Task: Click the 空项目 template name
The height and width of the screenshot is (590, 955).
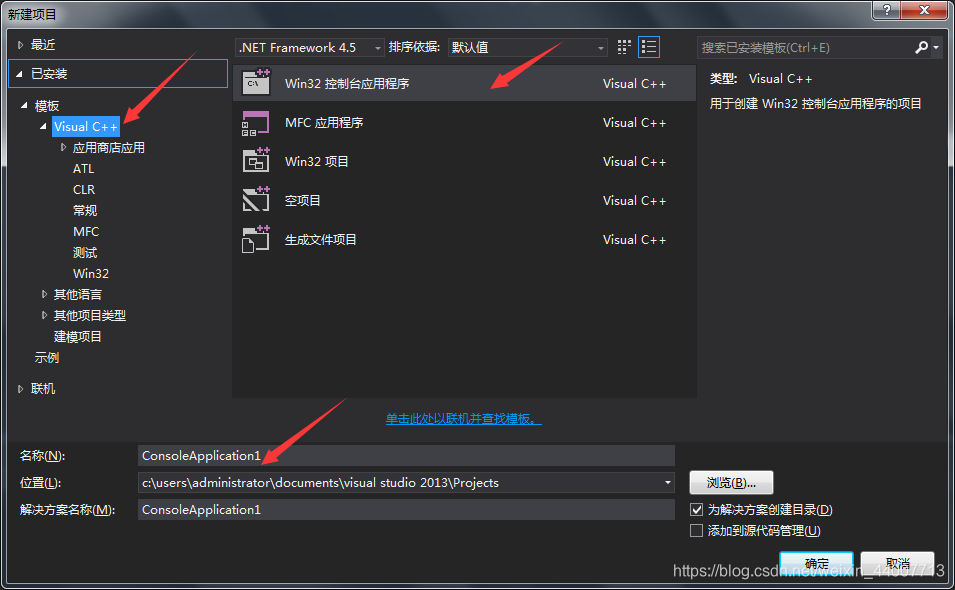Action: [303, 200]
